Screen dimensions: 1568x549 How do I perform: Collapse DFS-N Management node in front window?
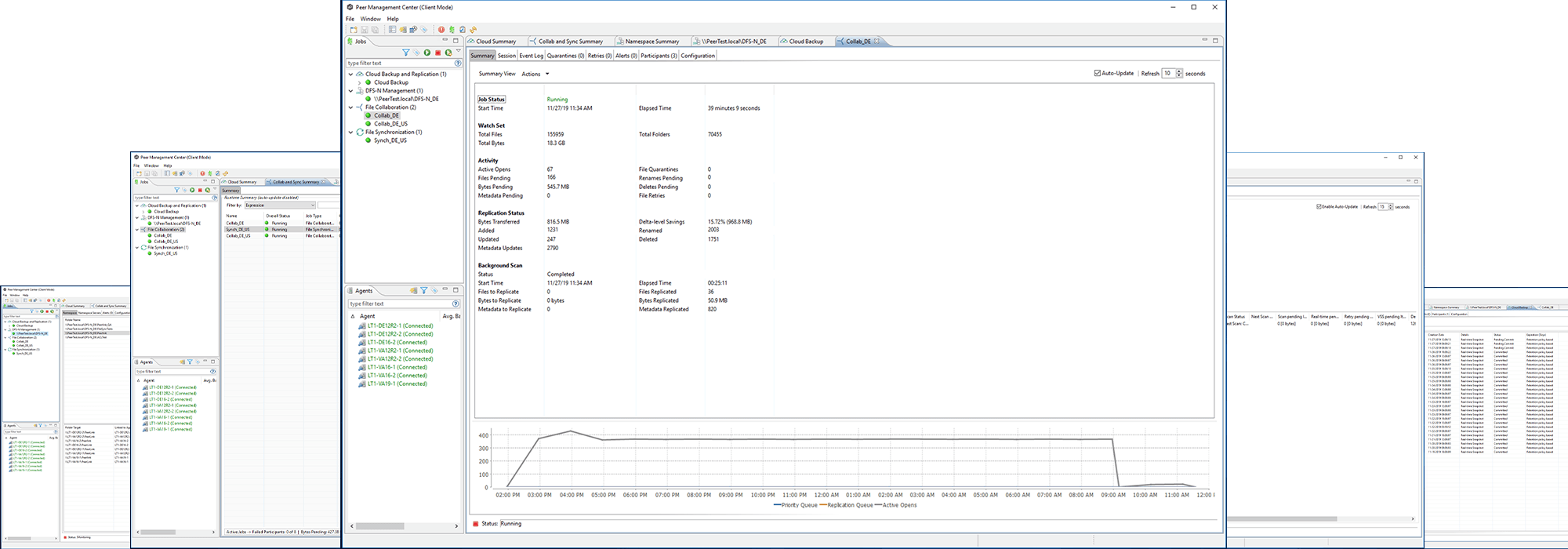pos(351,90)
